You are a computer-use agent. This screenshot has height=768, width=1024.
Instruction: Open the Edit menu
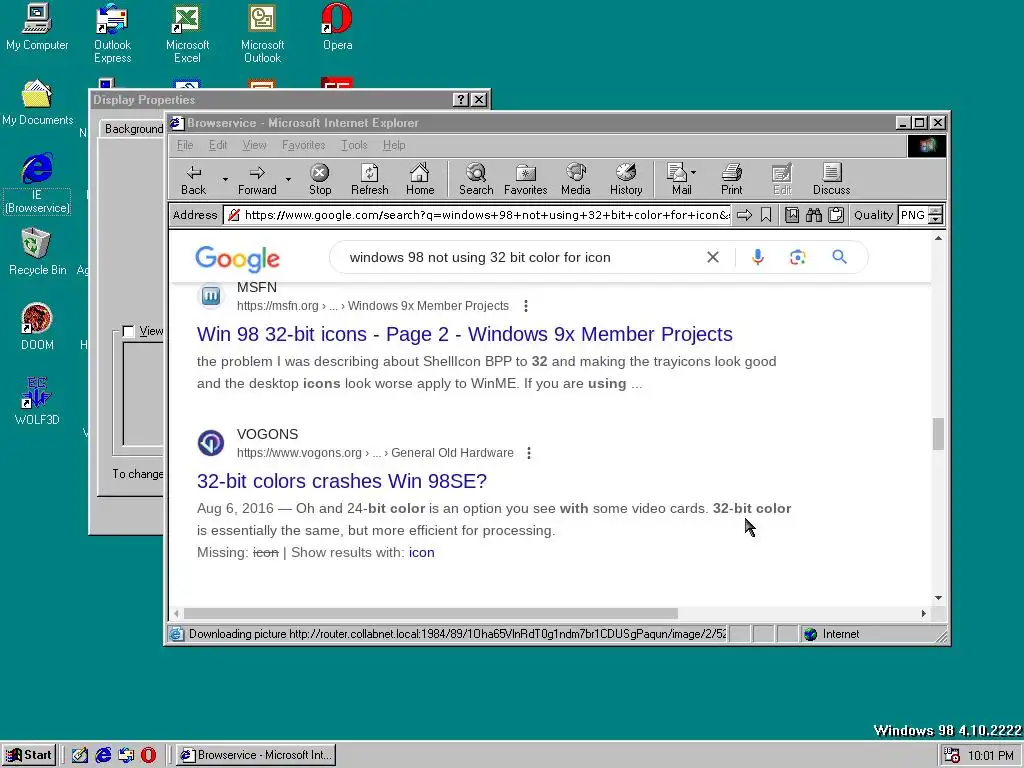[x=217, y=145]
